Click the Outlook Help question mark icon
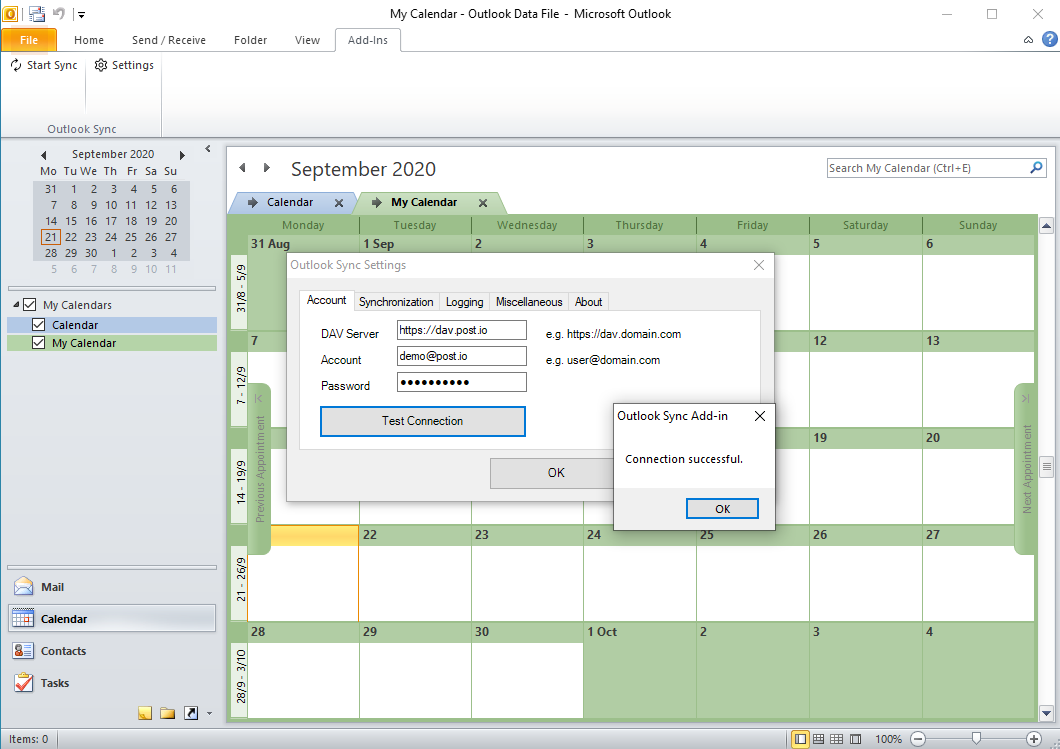The height and width of the screenshot is (749, 1060). (x=1049, y=39)
